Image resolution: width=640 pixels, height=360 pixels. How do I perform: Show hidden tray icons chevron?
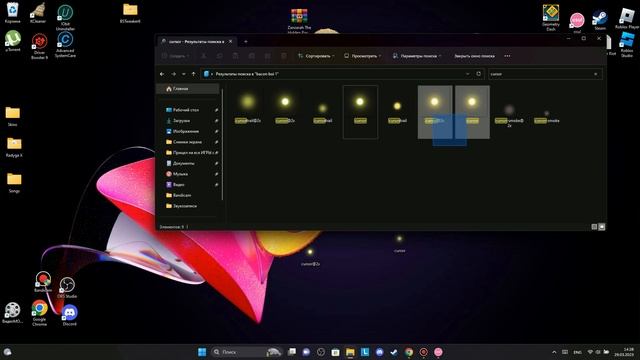click(x=554, y=352)
